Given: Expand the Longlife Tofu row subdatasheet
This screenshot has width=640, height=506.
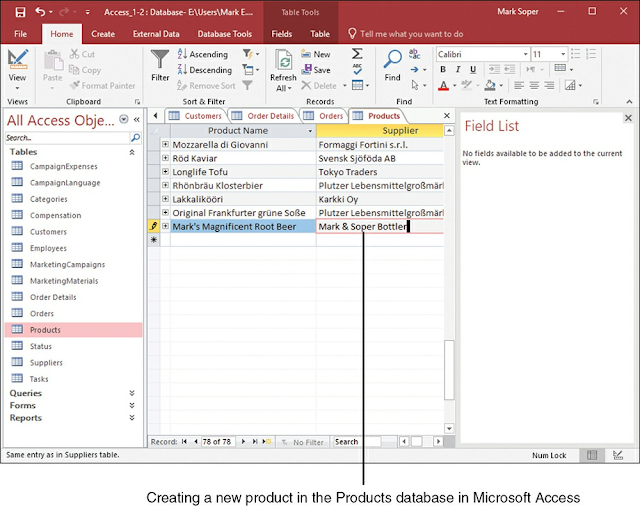Looking at the screenshot, I should [x=165, y=172].
